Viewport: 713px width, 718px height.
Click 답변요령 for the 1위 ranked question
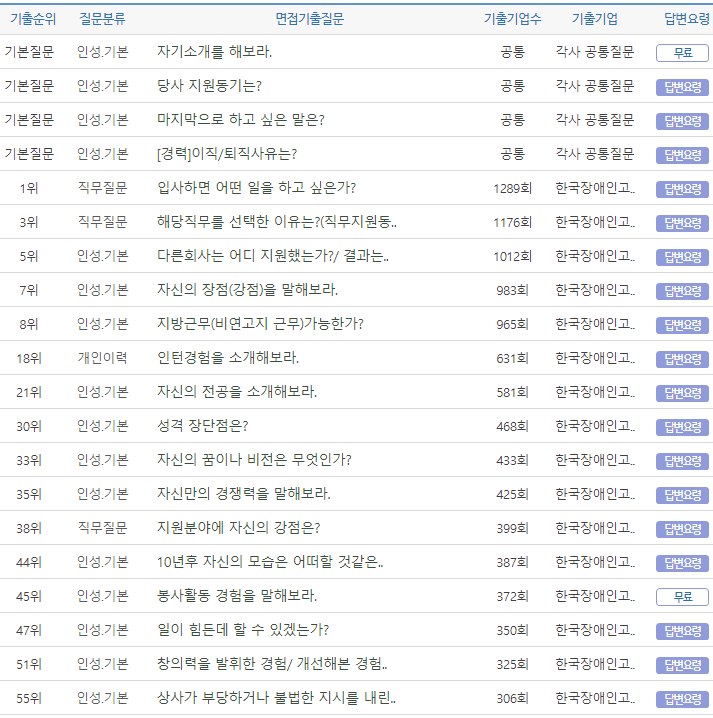(682, 189)
